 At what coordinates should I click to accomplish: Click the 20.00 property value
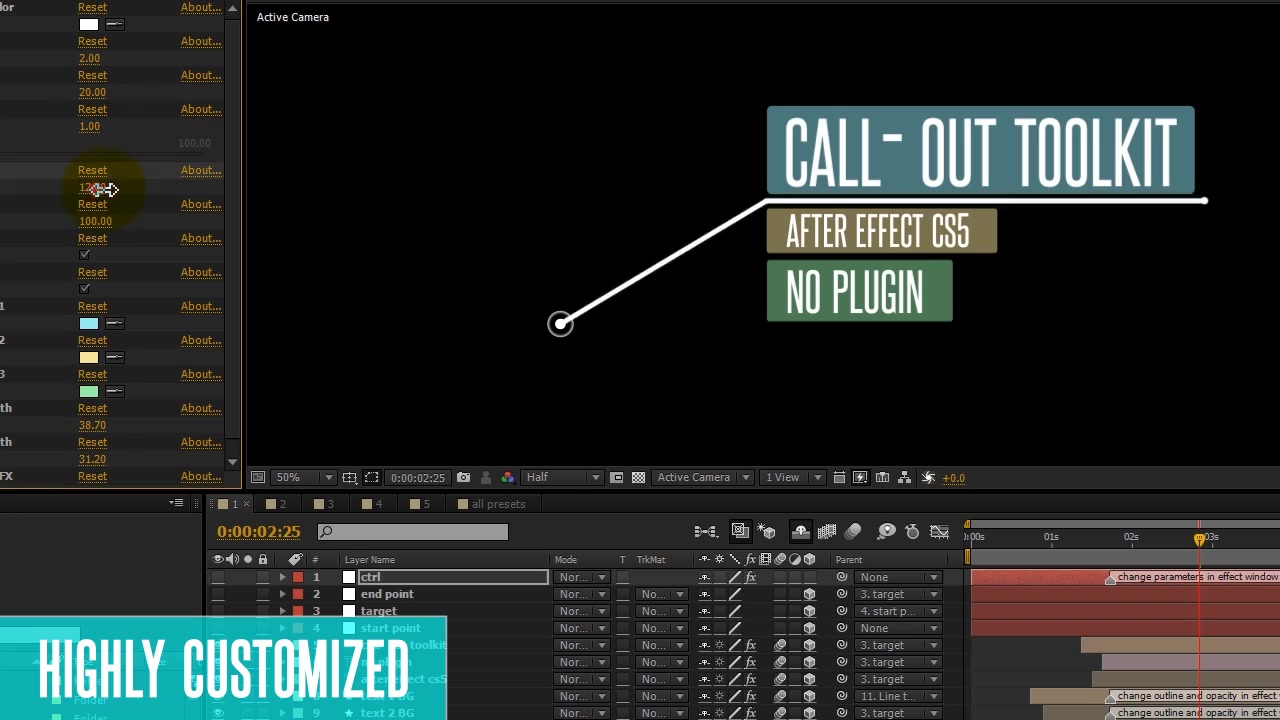coord(92,92)
